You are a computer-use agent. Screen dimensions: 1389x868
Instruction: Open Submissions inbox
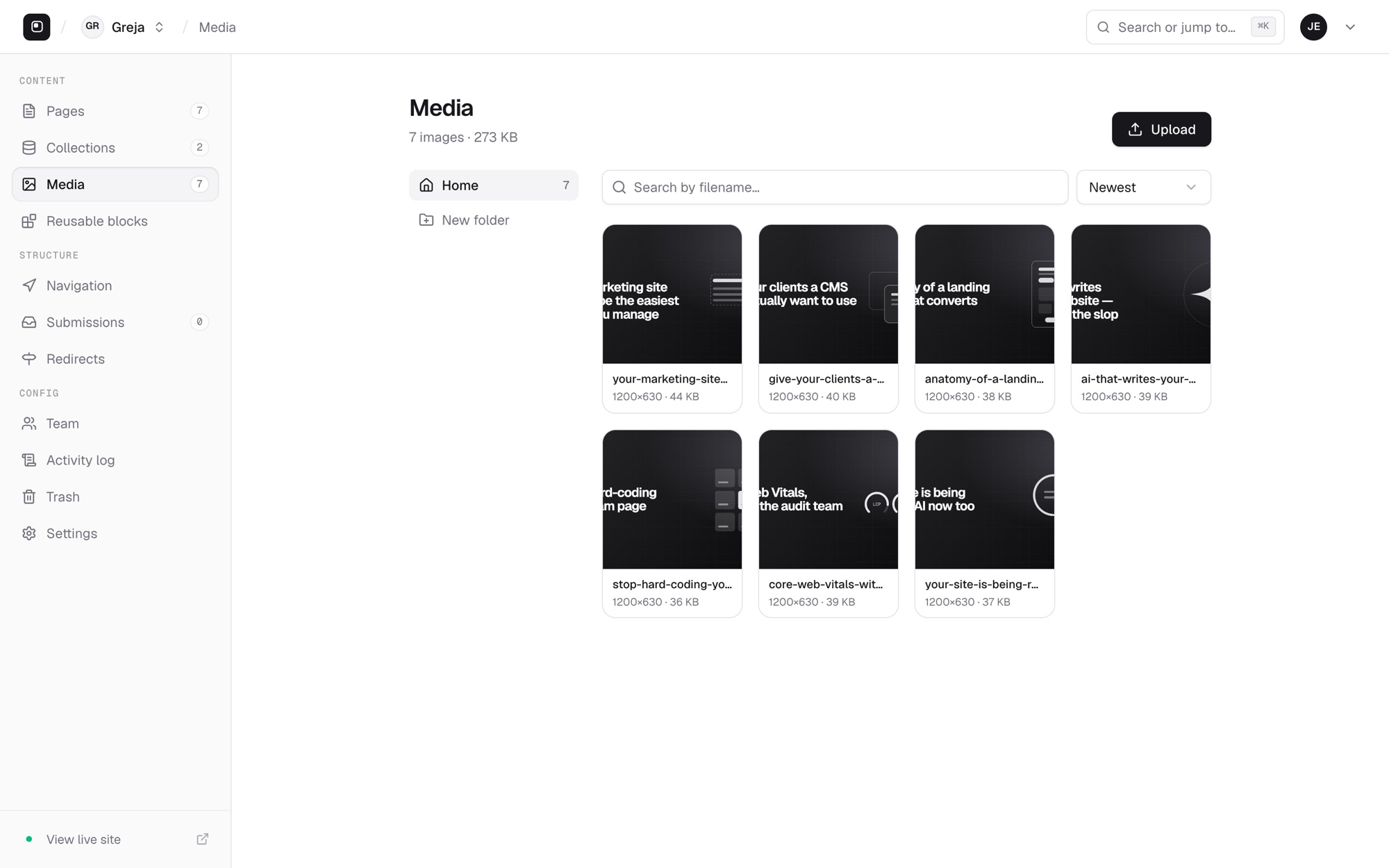pyautogui.click(x=115, y=322)
